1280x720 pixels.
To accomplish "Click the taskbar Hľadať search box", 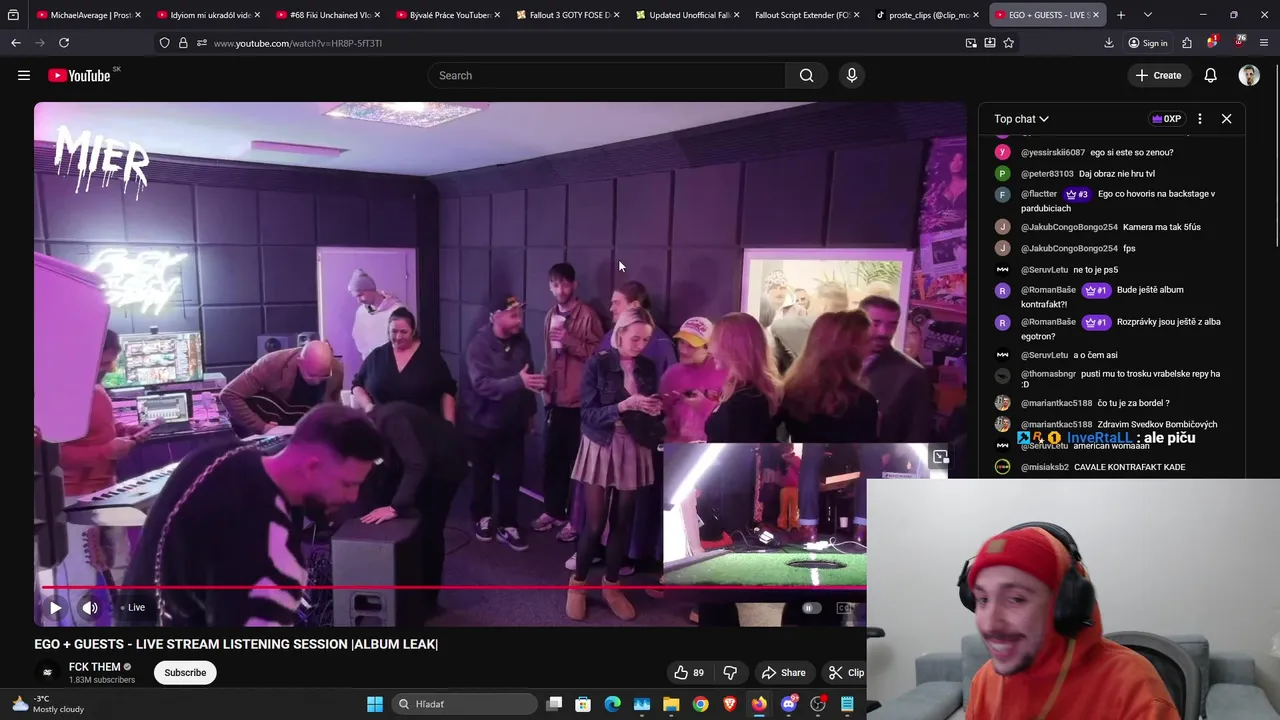I will [x=463, y=704].
